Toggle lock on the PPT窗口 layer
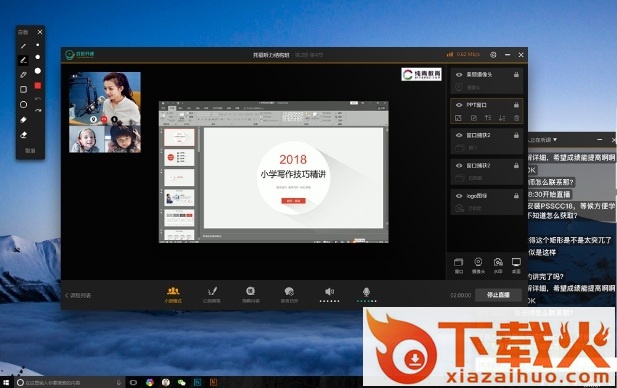The width and height of the screenshot is (617, 388). [516, 105]
